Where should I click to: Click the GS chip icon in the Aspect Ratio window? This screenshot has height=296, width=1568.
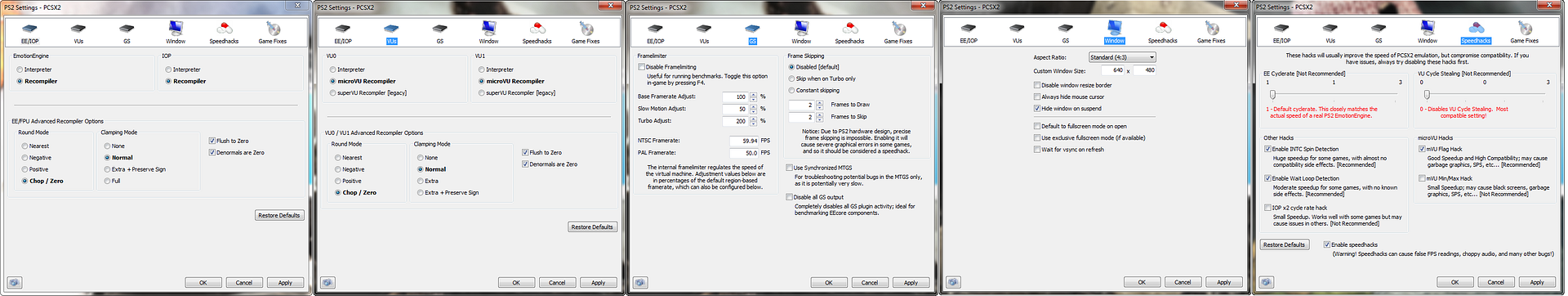click(1066, 29)
